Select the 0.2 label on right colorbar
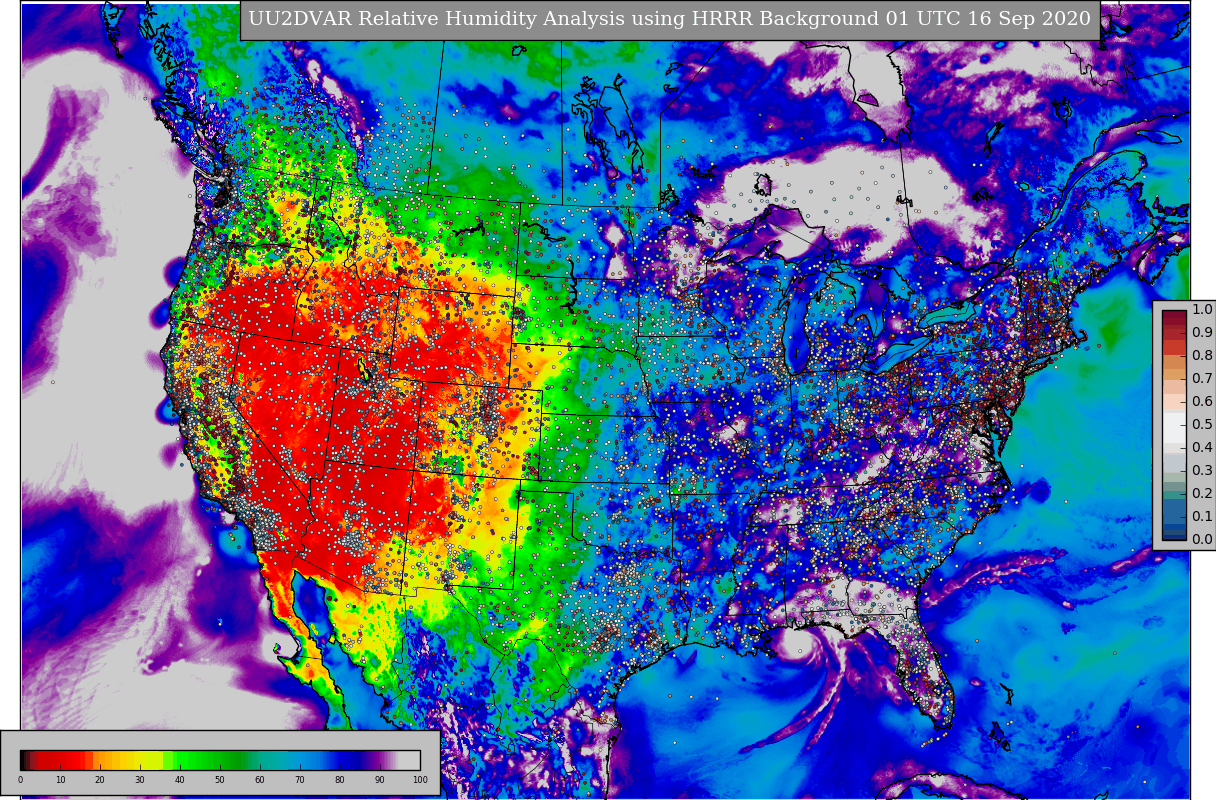 pos(1202,493)
